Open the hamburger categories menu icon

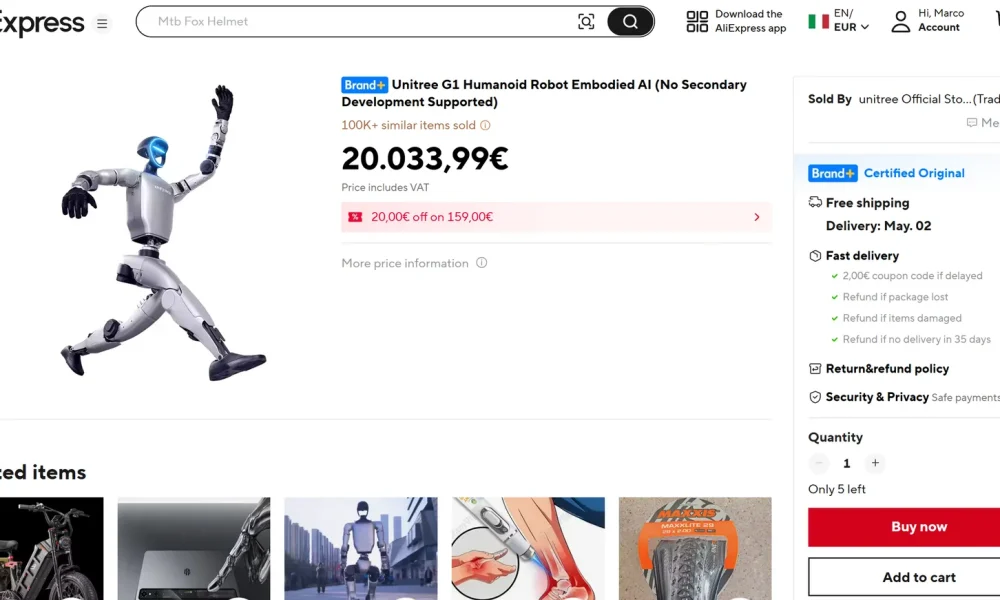click(102, 24)
